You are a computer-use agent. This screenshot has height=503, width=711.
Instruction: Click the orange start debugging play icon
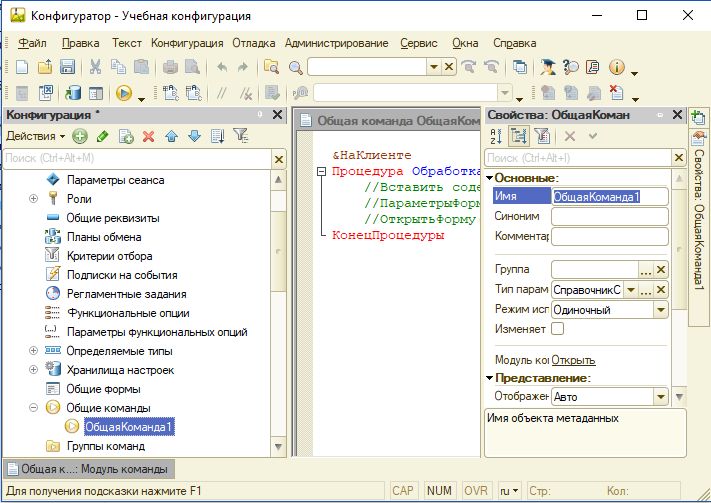coord(124,93)
